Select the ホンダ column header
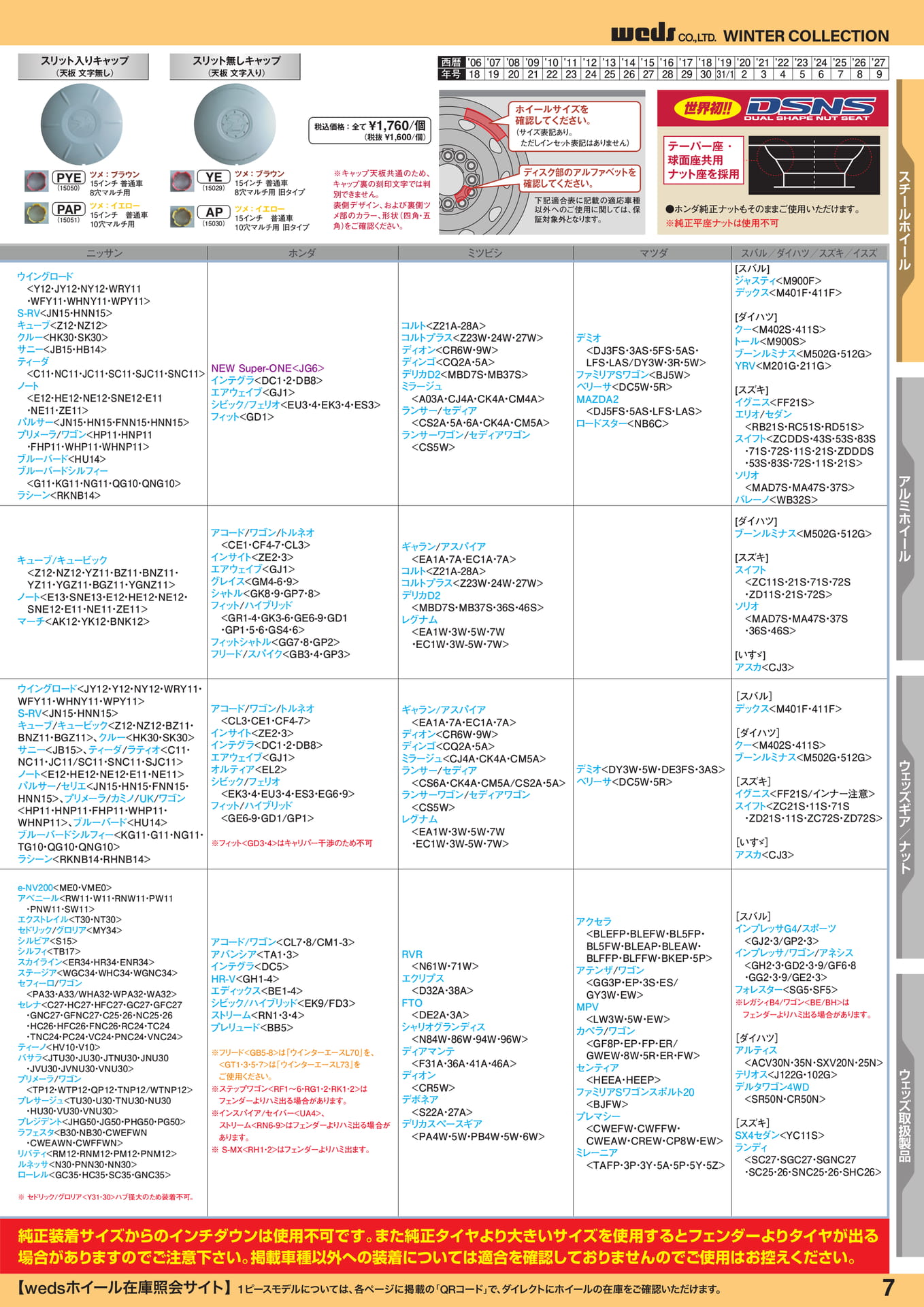 coord(302,253)
